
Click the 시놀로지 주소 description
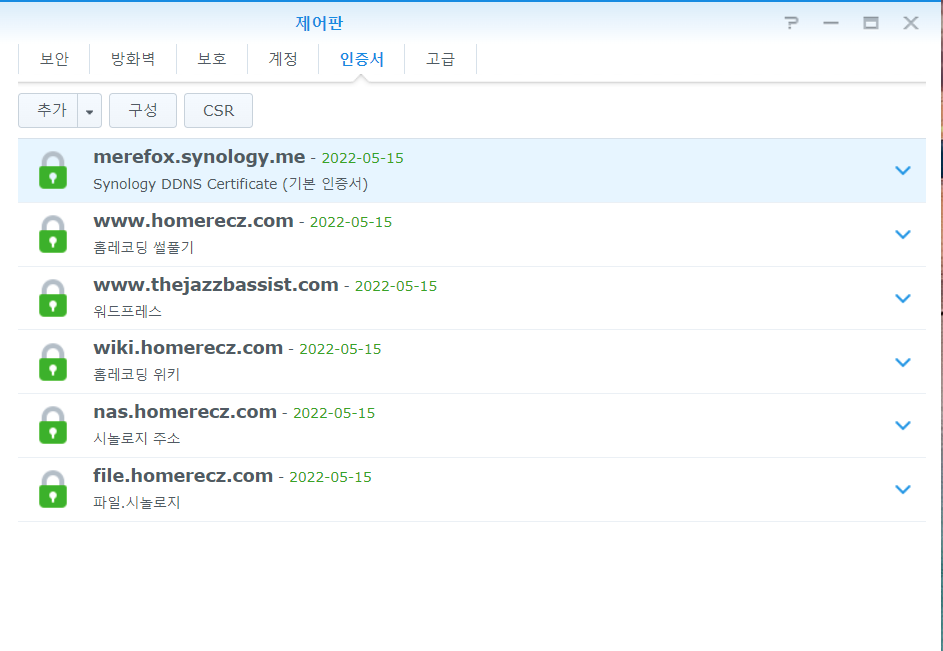137,439
